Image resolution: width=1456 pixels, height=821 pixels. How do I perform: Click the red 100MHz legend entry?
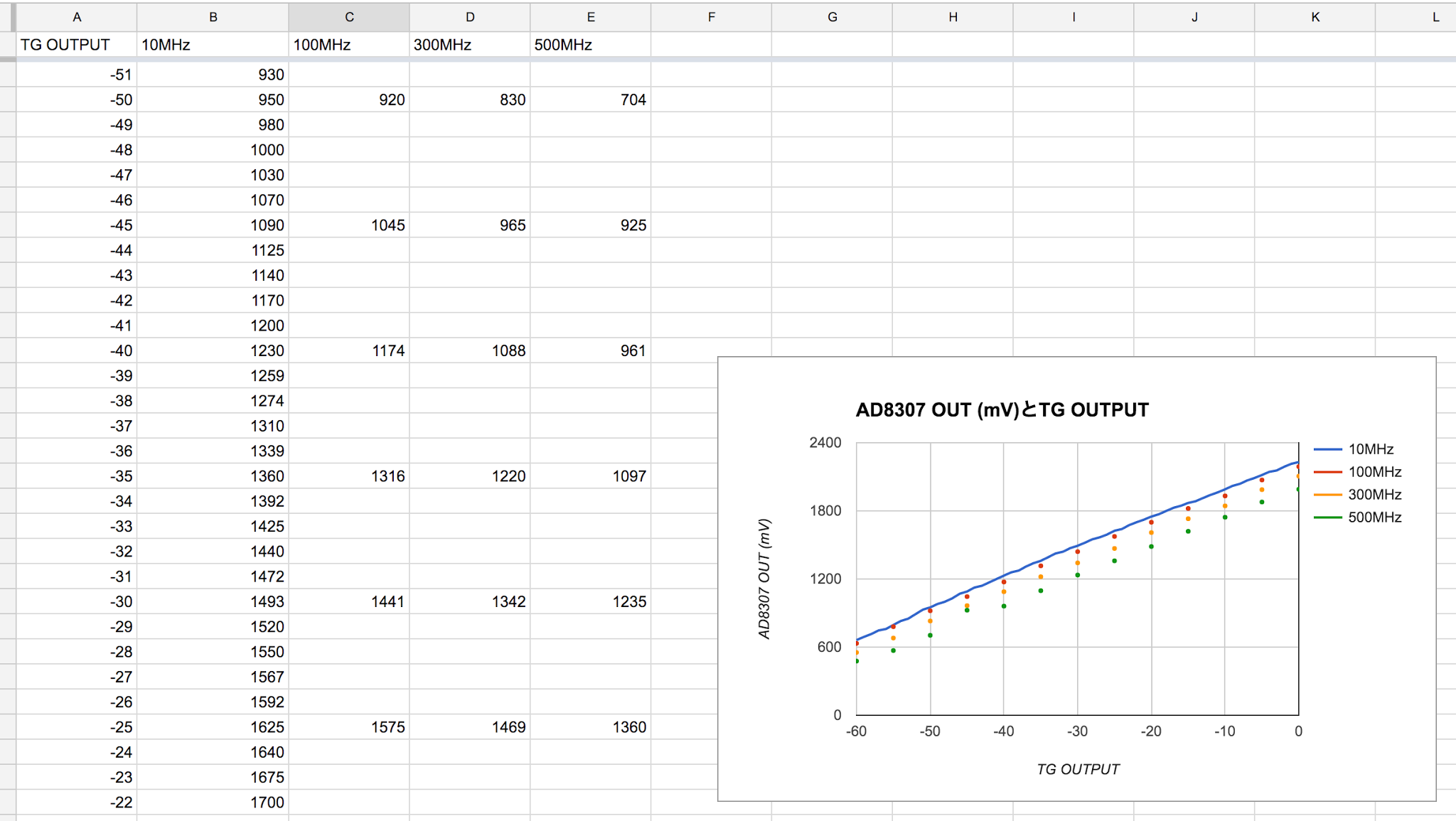pos(1374,472)
